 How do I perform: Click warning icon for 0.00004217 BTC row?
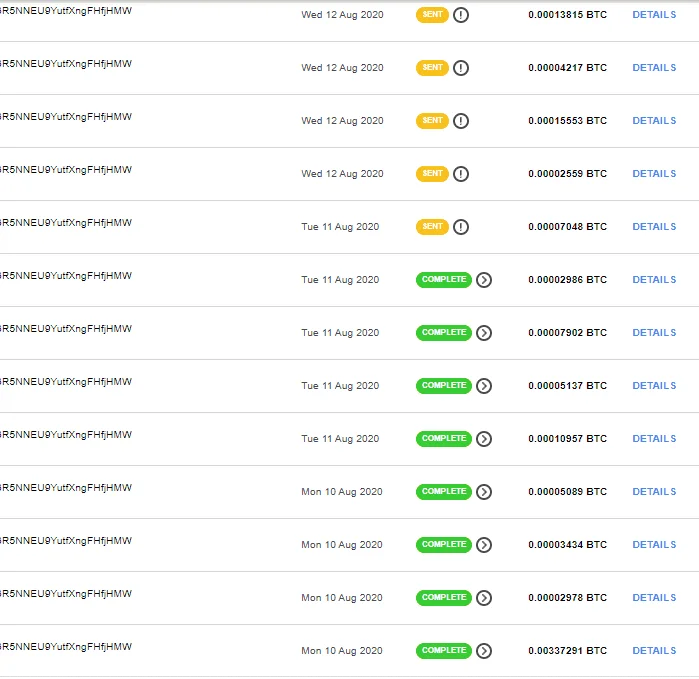click(x=461, y=68)
